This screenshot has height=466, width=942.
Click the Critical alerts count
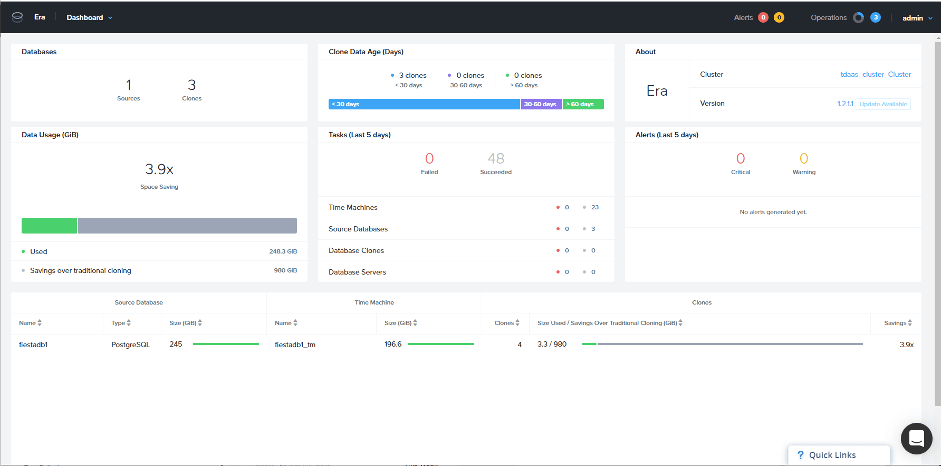coord(741,159)
